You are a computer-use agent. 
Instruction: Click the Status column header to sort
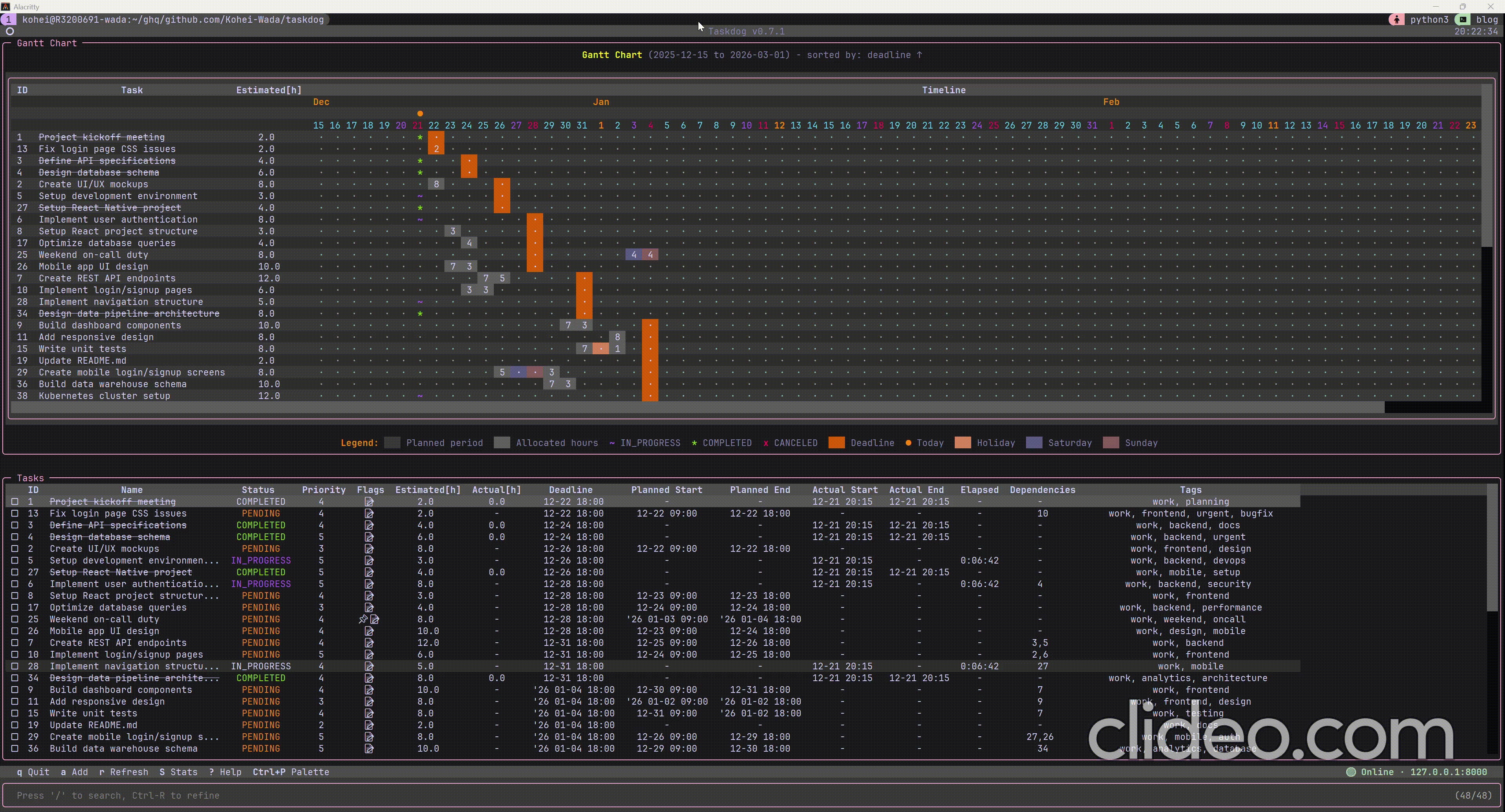tap(257, 489)
